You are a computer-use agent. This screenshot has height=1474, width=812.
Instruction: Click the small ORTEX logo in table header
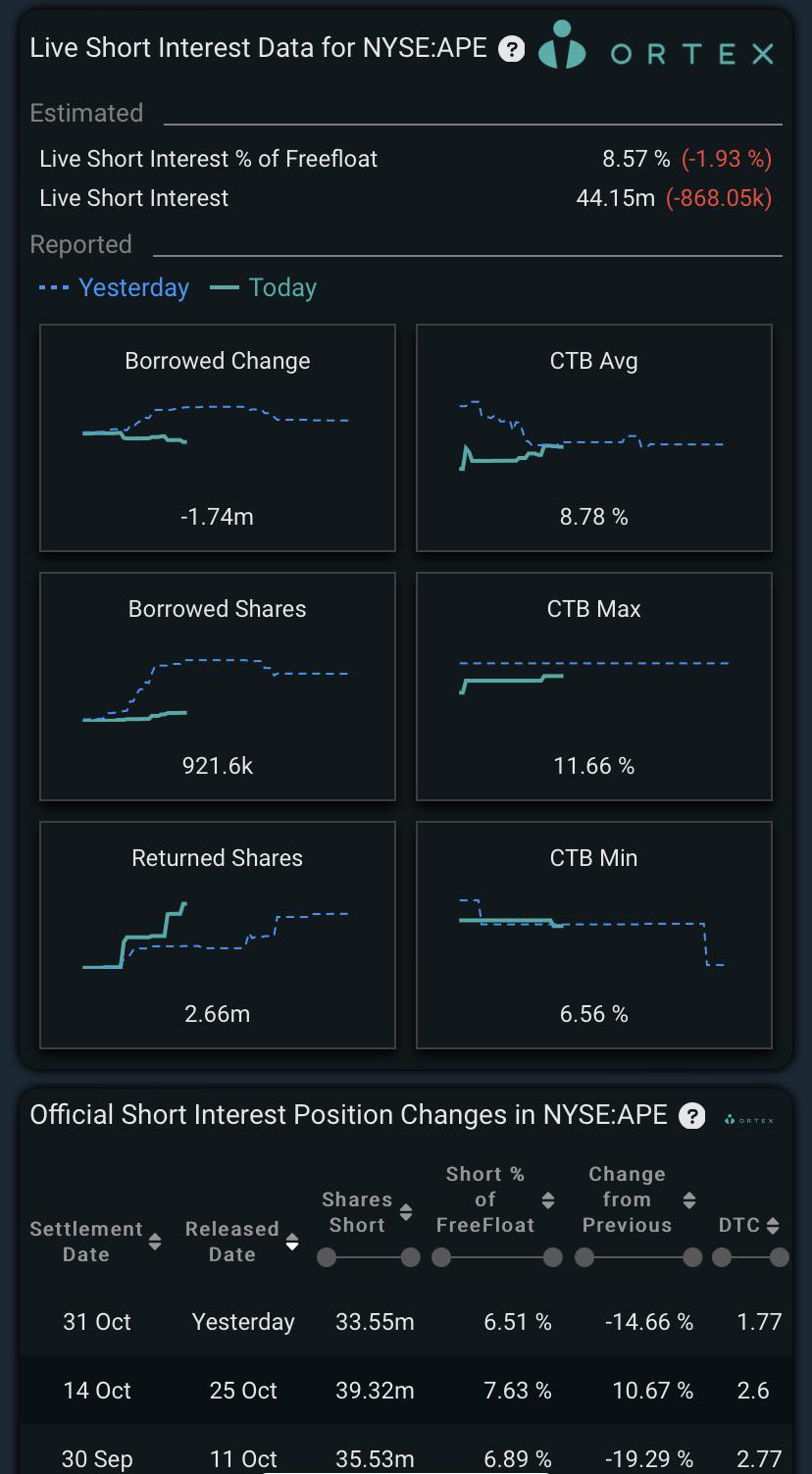[x=749, y=1119]
